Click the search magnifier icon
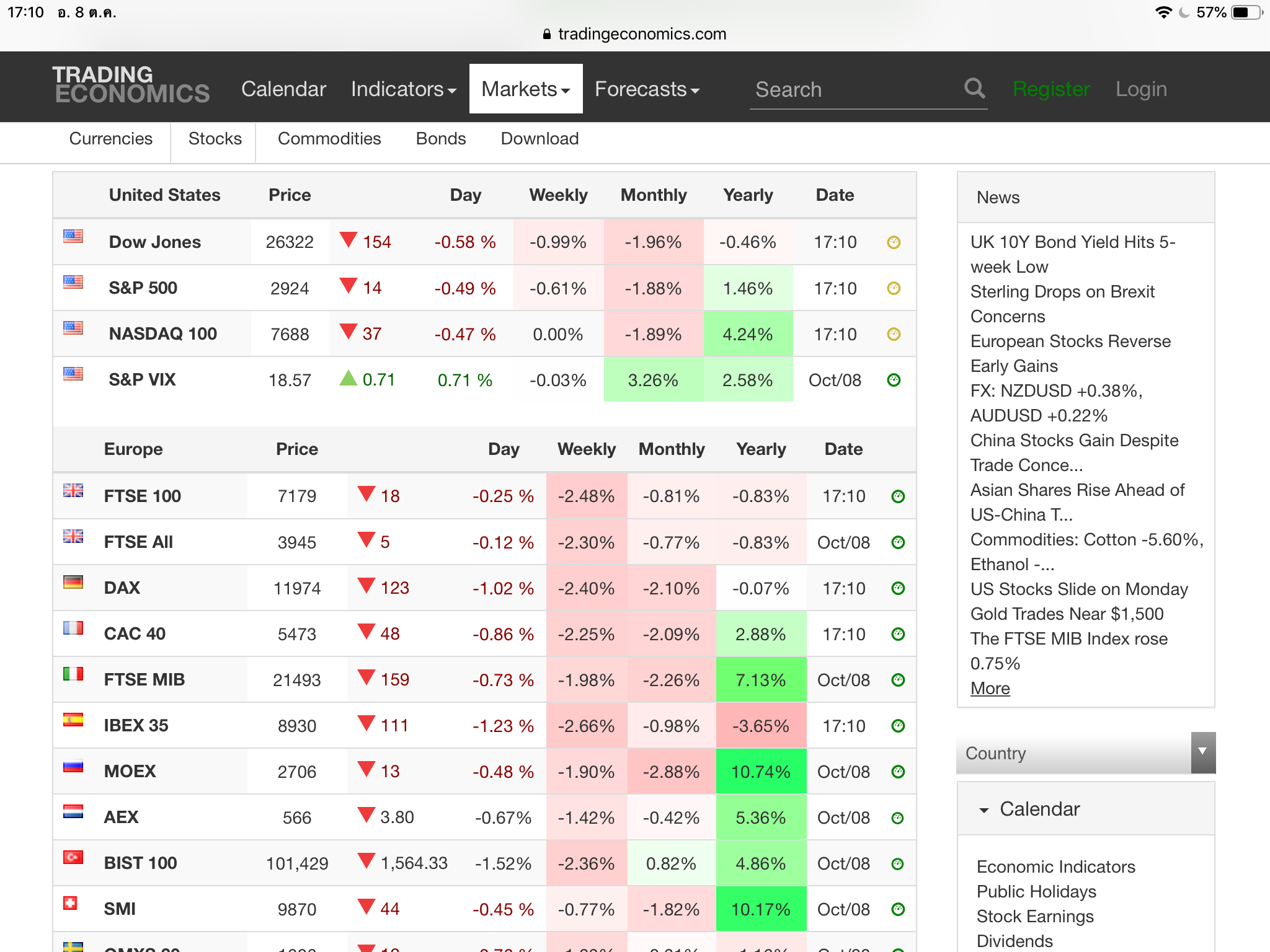Screen dimensions: 1270x952 974,89
